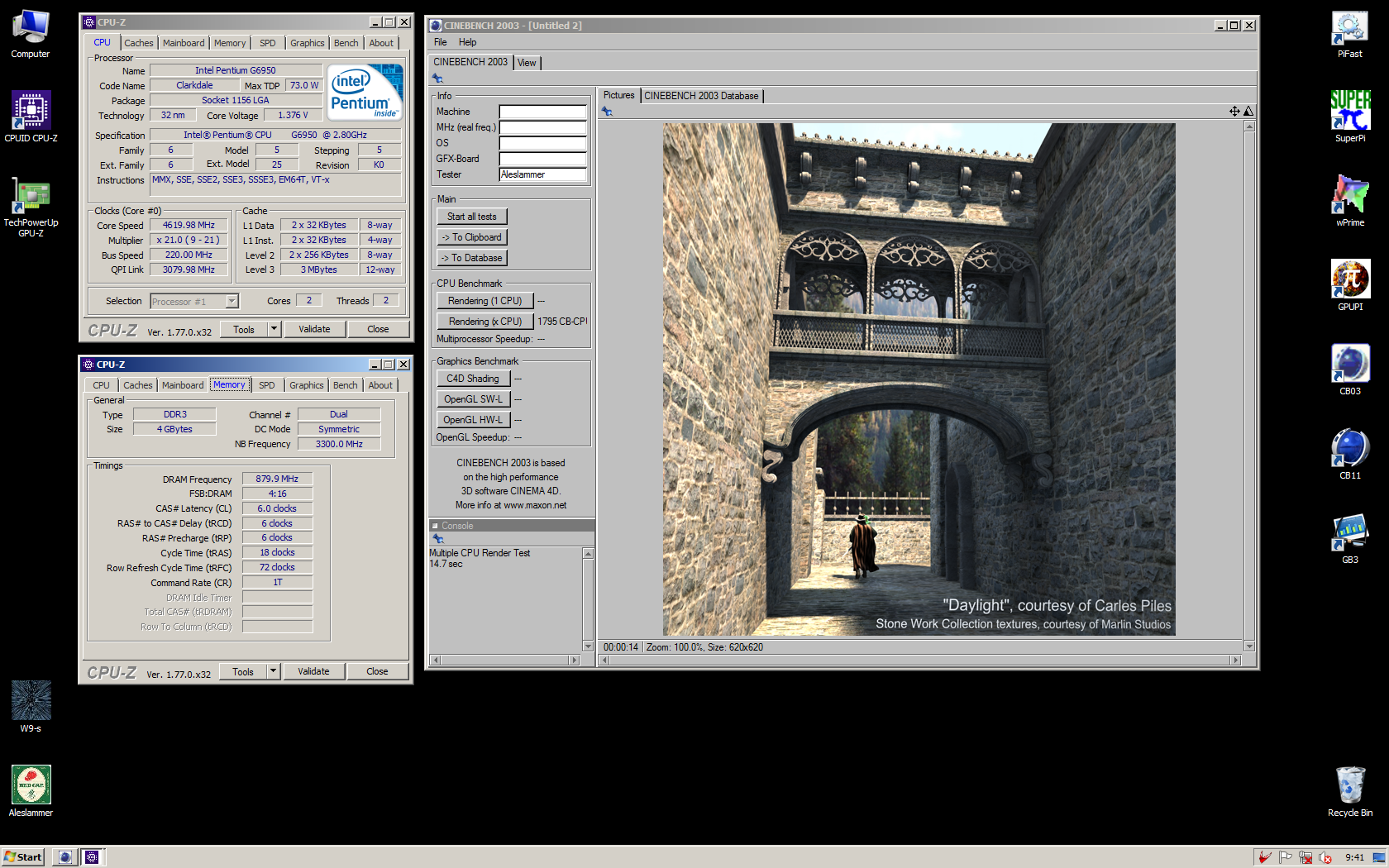The height and width of the screenshot is (868, 1389).
Task: Open the Help menu in Cinebench
Action: (467, 42)
